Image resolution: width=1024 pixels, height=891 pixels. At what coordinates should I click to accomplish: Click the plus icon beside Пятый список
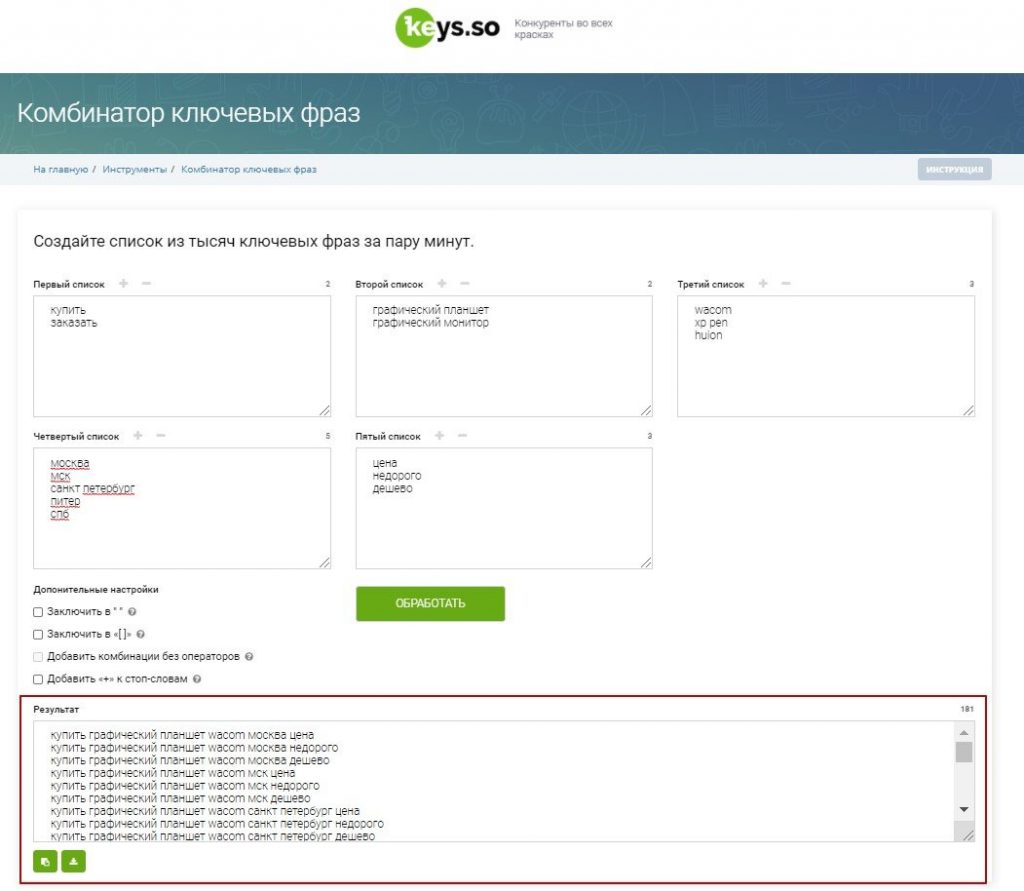pos(440,436)
